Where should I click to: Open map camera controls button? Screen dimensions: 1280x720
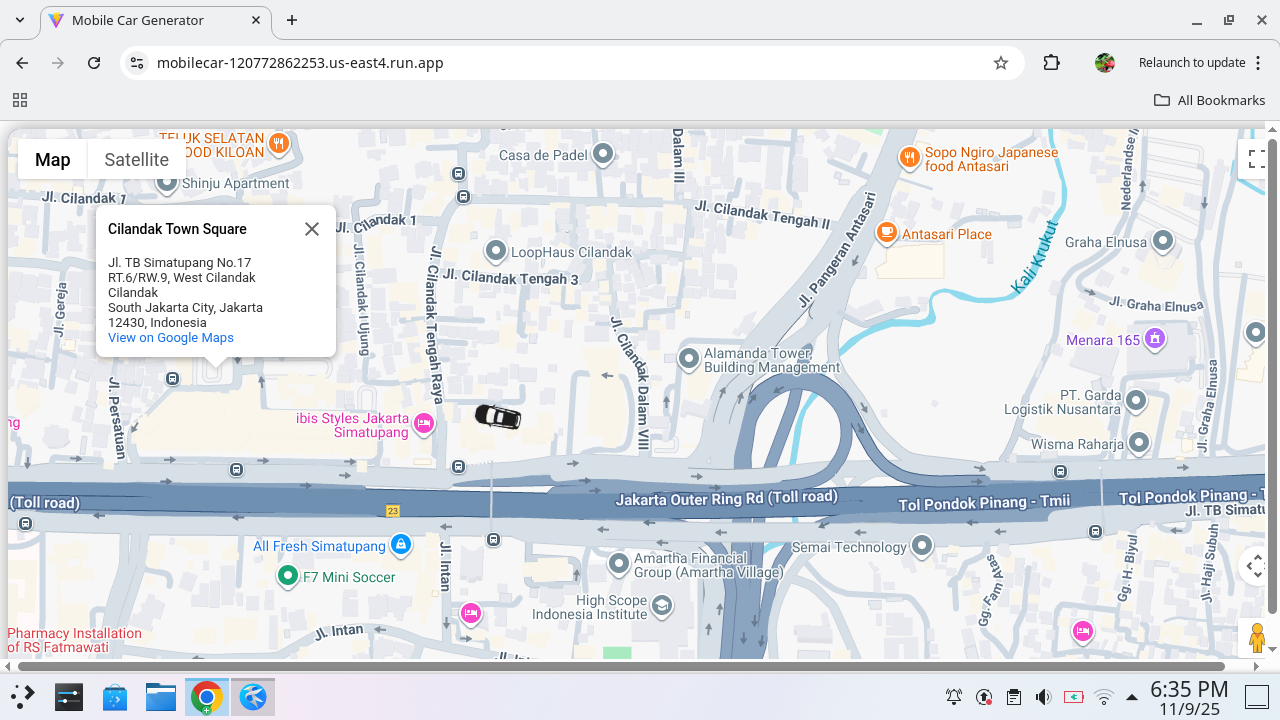pos(1254,566)
